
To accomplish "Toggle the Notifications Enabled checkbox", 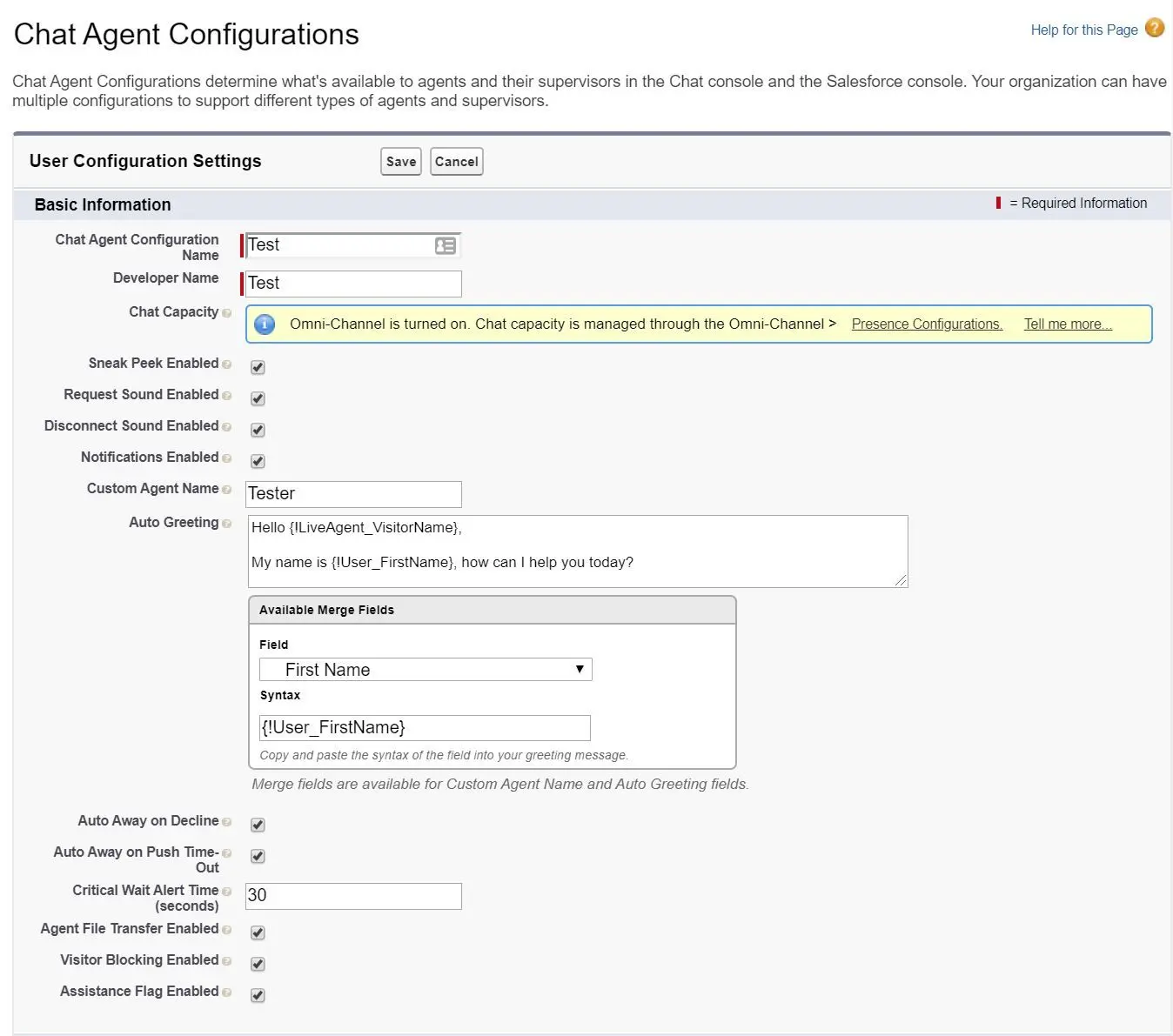I will [258, 461].
